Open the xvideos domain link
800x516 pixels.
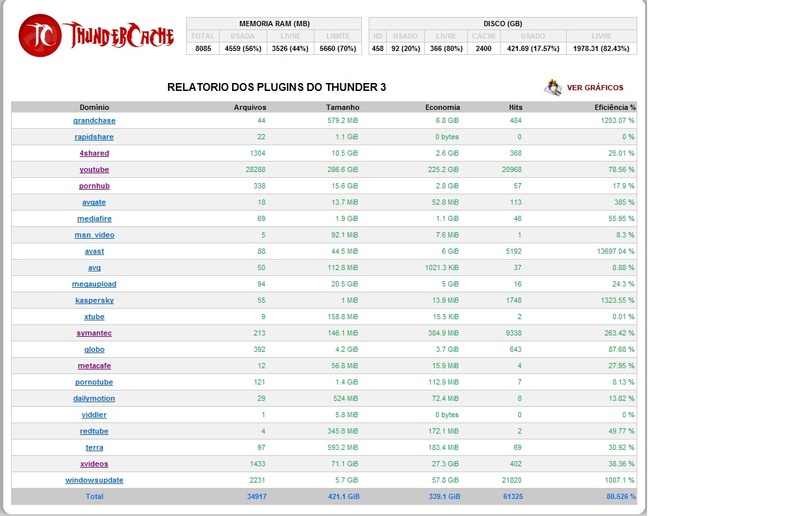coord(94,463)
